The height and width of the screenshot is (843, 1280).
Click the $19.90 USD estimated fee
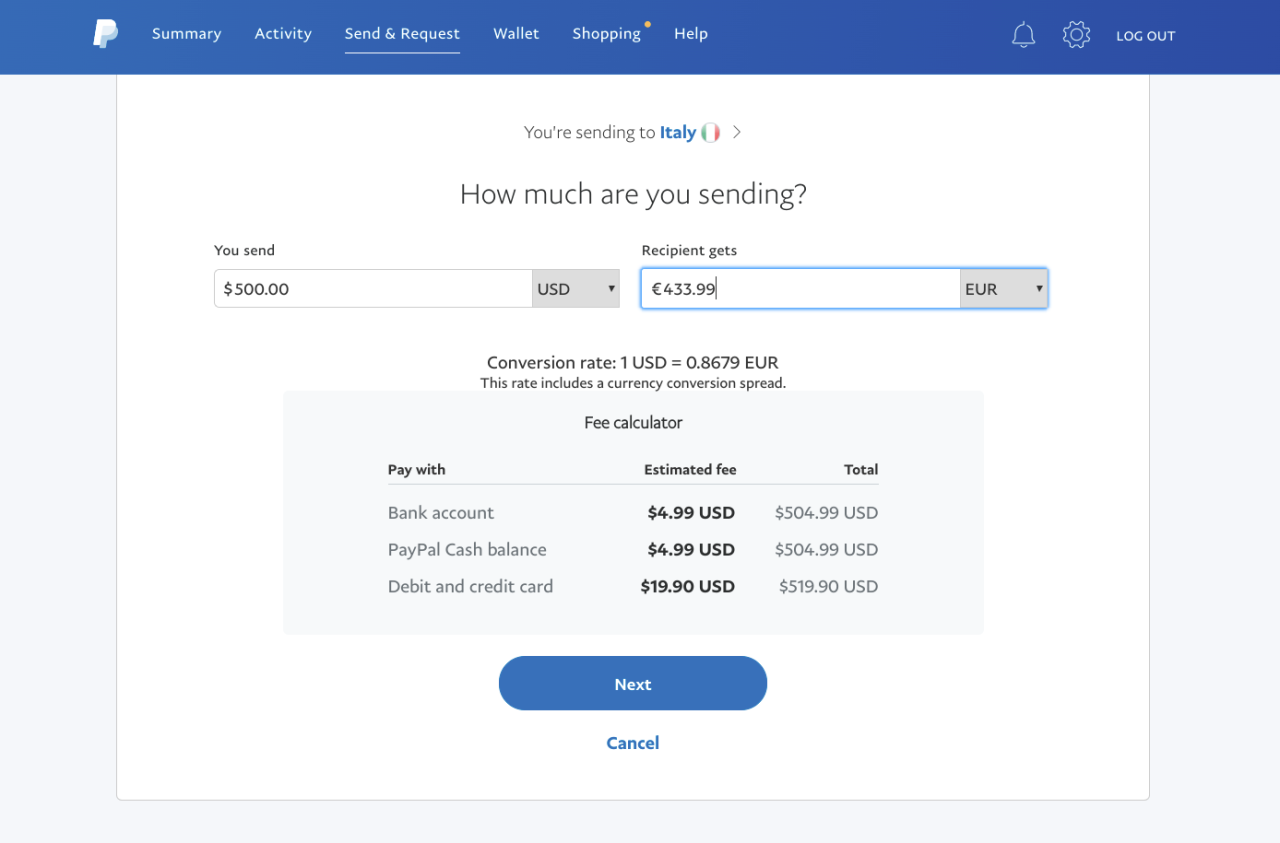688,587
